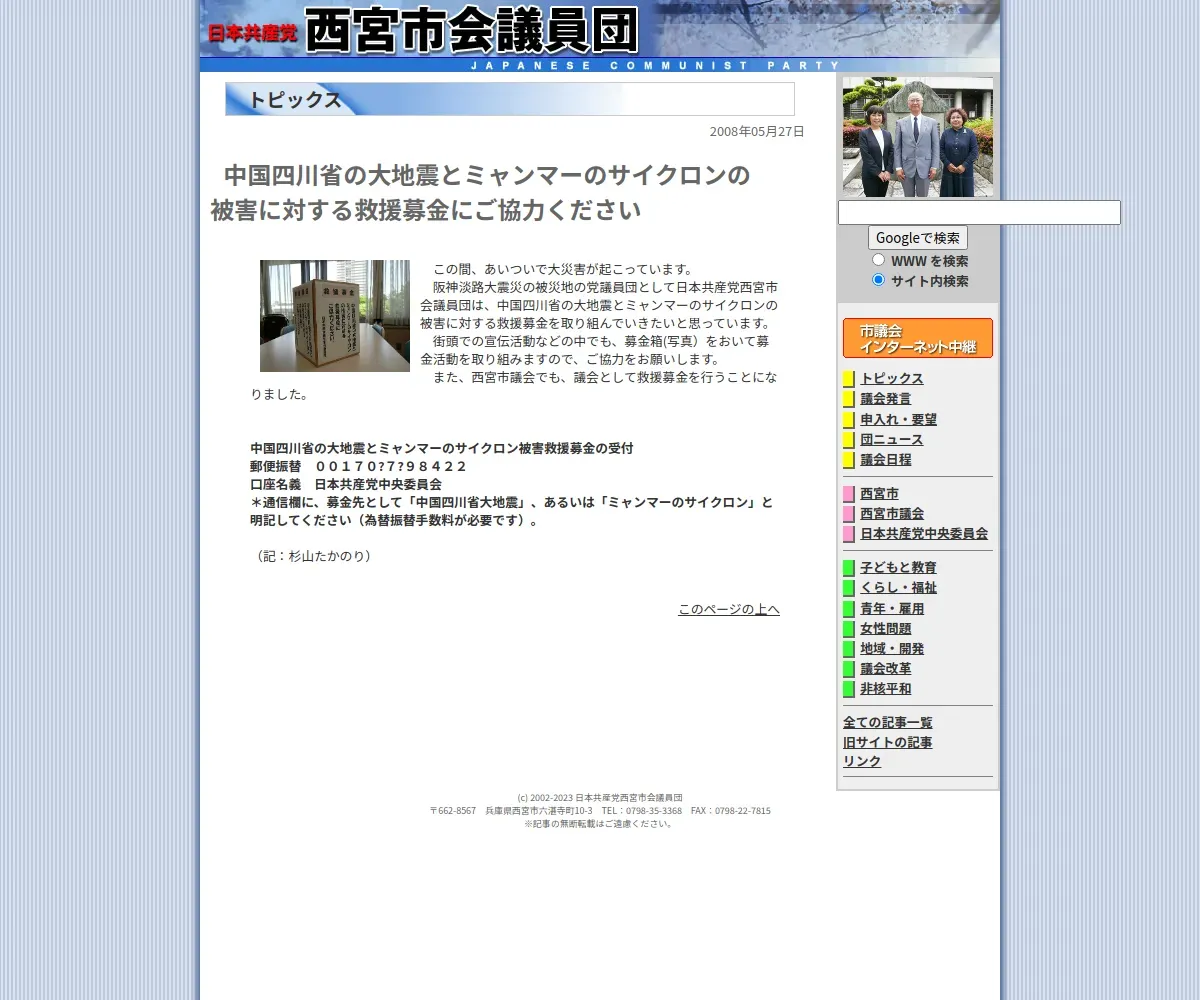The height and width of the screenshot is (1000, 1200).
Task: Visit the 西宮市 external link
Action: click(x=880, y=494)
